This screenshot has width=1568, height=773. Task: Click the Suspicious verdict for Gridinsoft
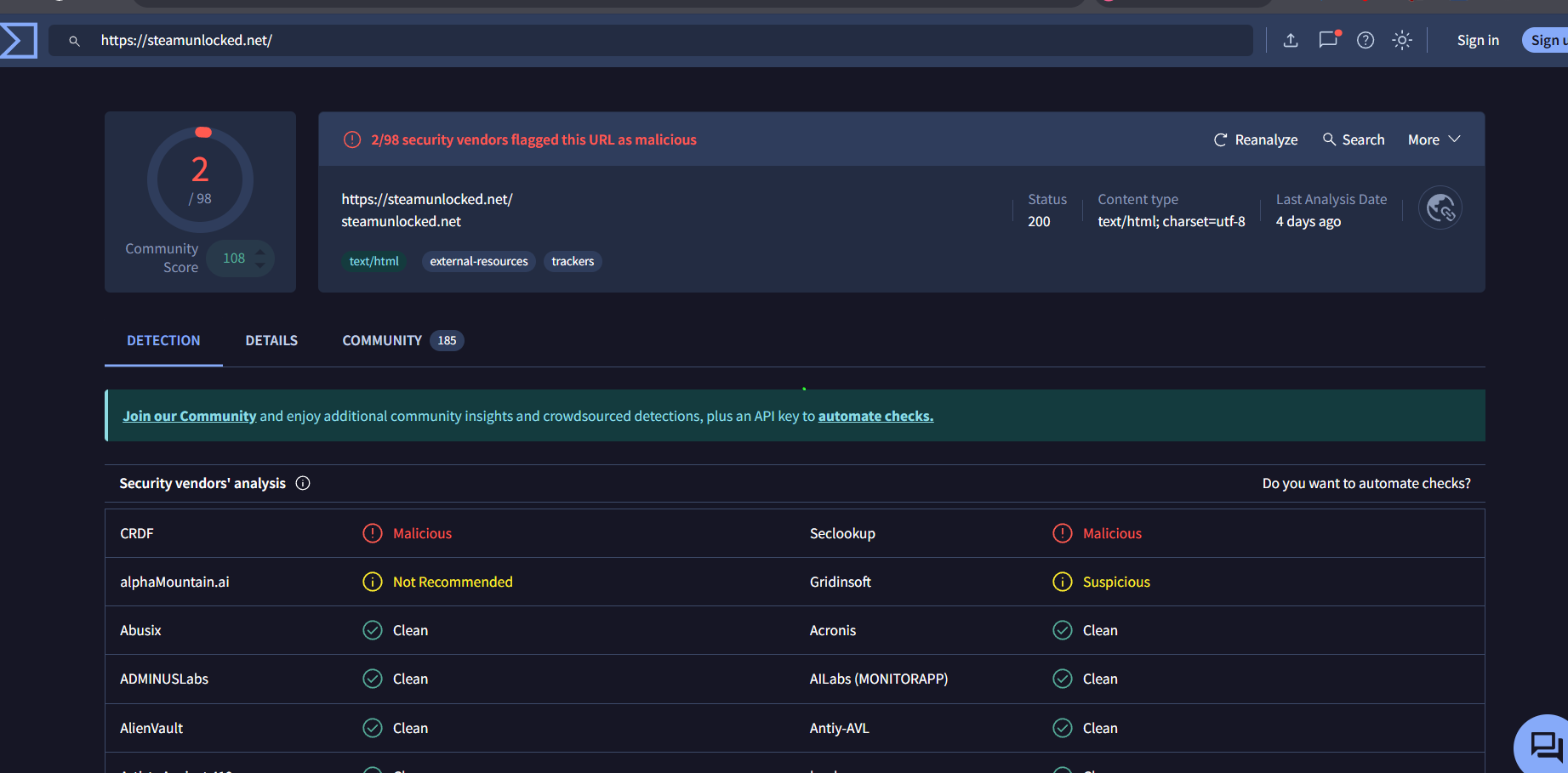[x=1116, y=582]
